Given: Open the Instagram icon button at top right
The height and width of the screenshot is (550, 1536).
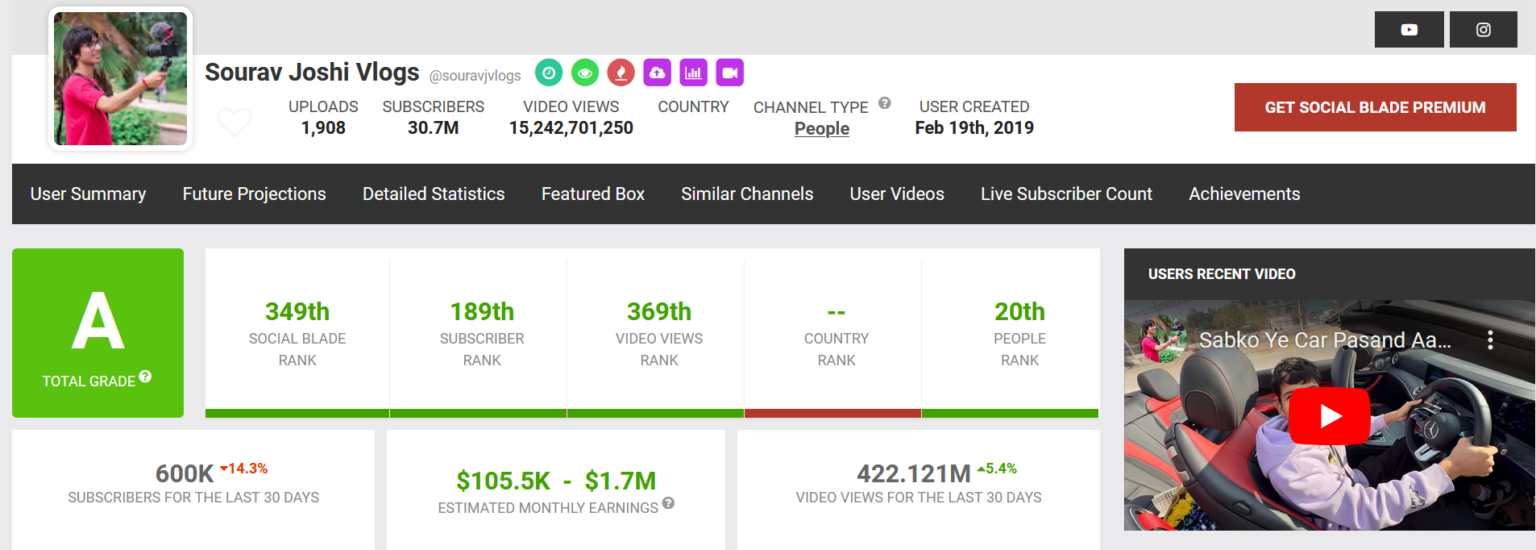Looking at the screenshot, I should click(x=1483, y=29).
